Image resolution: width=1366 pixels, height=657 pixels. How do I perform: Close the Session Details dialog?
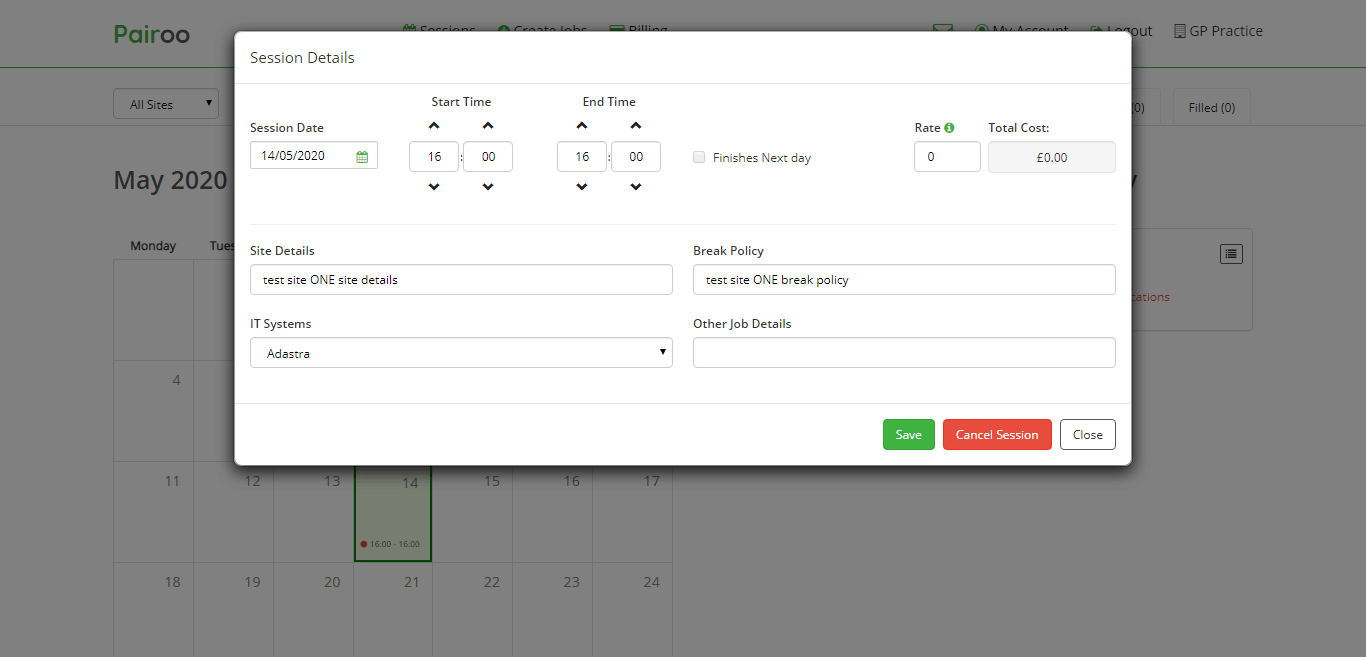1087,435
